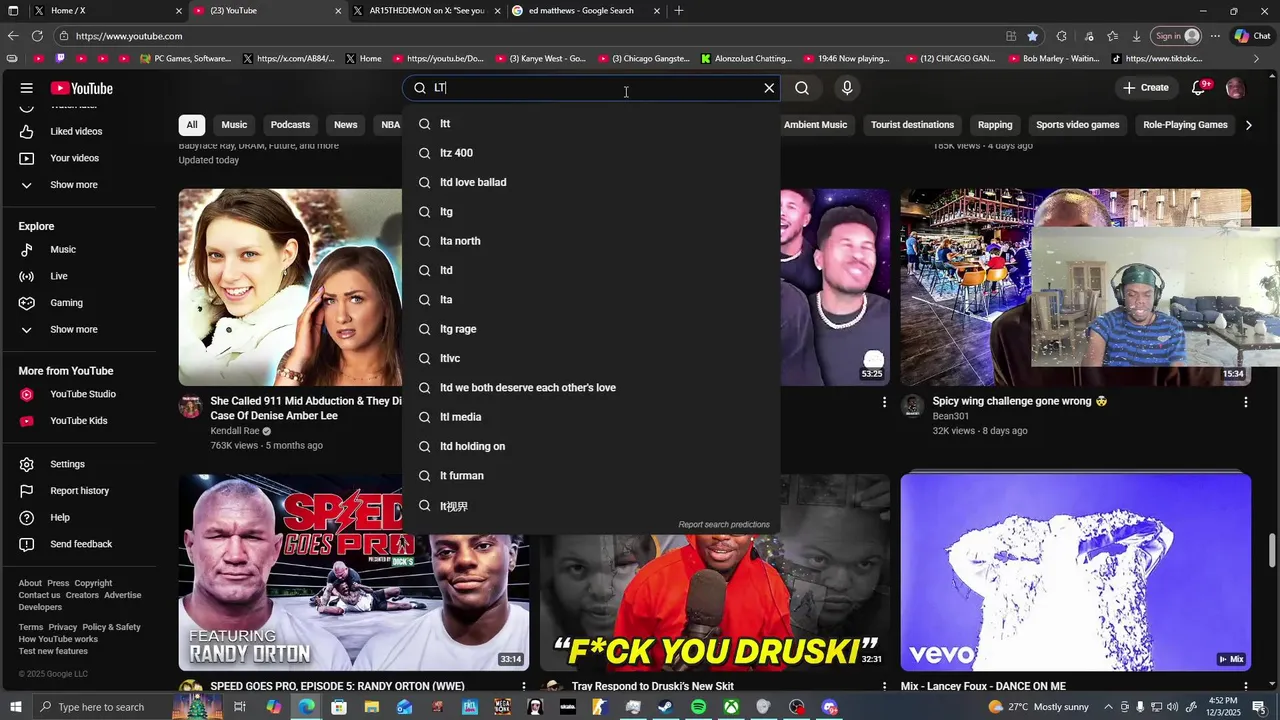Choose 'ltd love ballad' suggestion

tap(591, 182)
